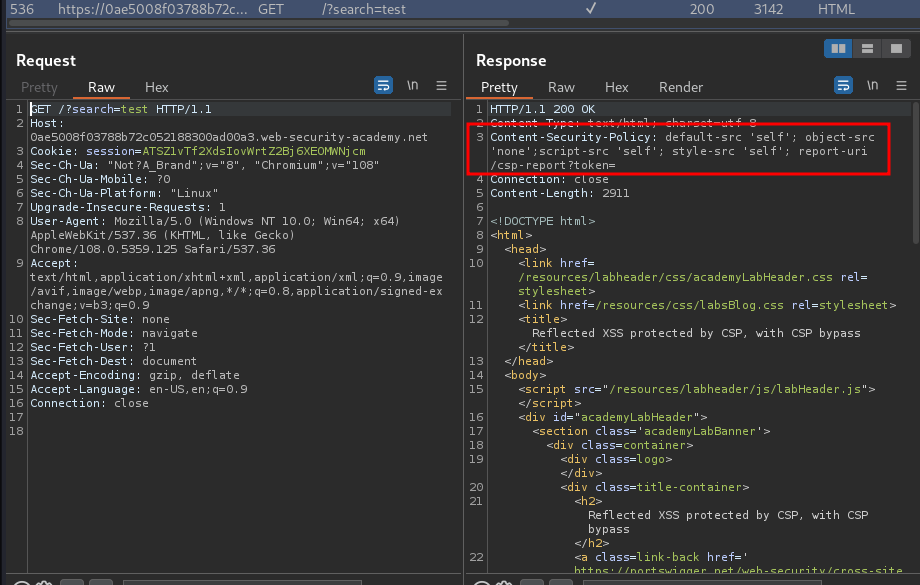Viewport: 920px width, 585px height.
Task: Click the academyLabHeader.css link href line
Action: coord(693,277)
